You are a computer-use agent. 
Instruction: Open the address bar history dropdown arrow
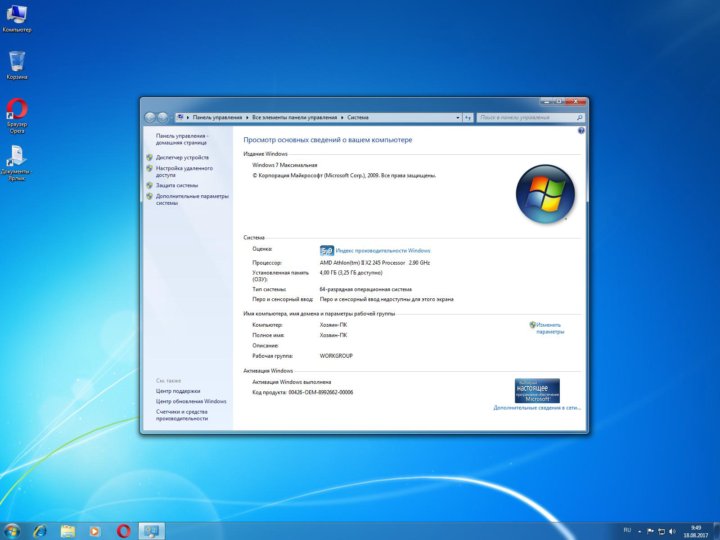pyautogui.click(x=457, y=118)
